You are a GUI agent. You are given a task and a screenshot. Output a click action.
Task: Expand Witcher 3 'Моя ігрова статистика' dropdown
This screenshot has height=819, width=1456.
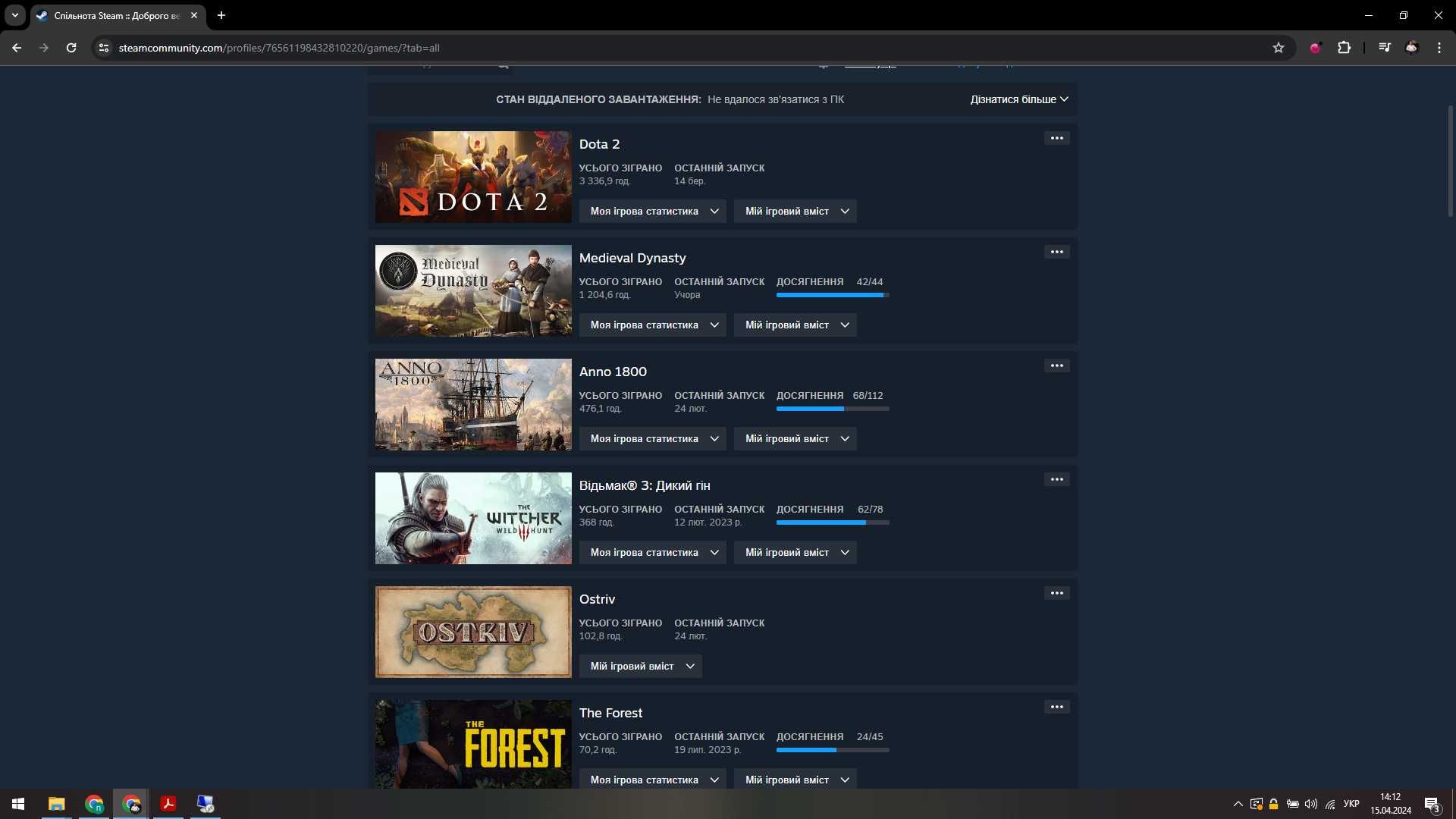653,552
